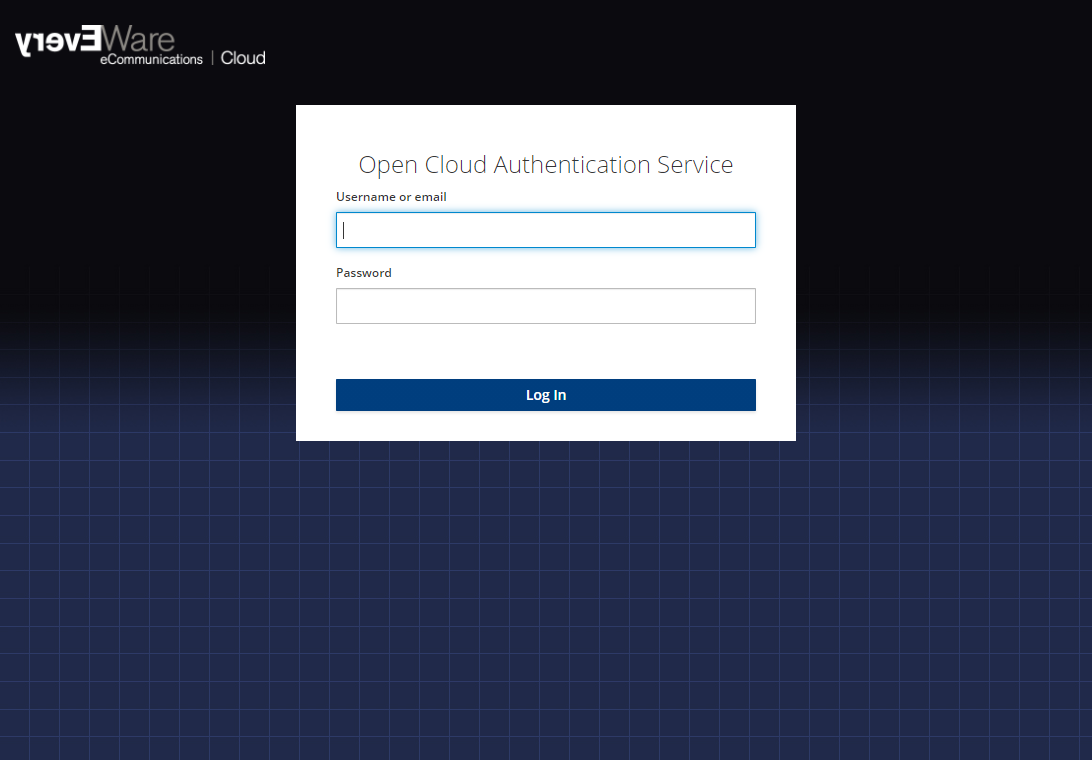This screenshot has width=1092, height=760.
Task: Click the Open Cloud Authentication Service heading
Action: 545,165
